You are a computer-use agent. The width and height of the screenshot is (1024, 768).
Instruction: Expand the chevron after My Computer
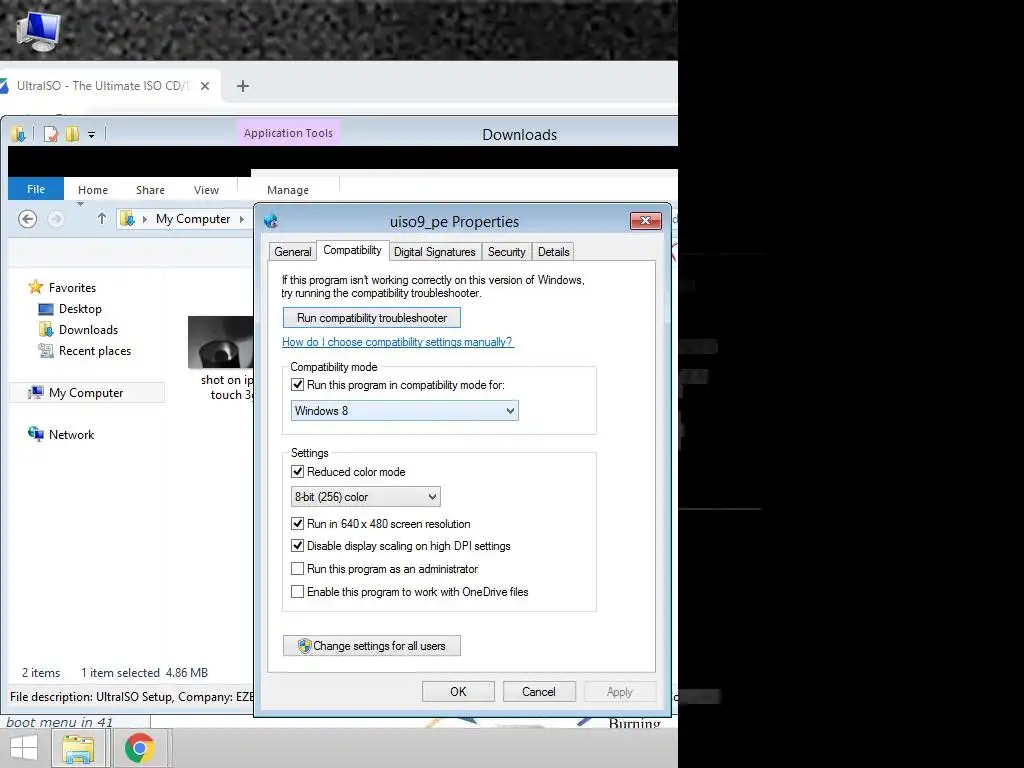click(x=242, y=219)
